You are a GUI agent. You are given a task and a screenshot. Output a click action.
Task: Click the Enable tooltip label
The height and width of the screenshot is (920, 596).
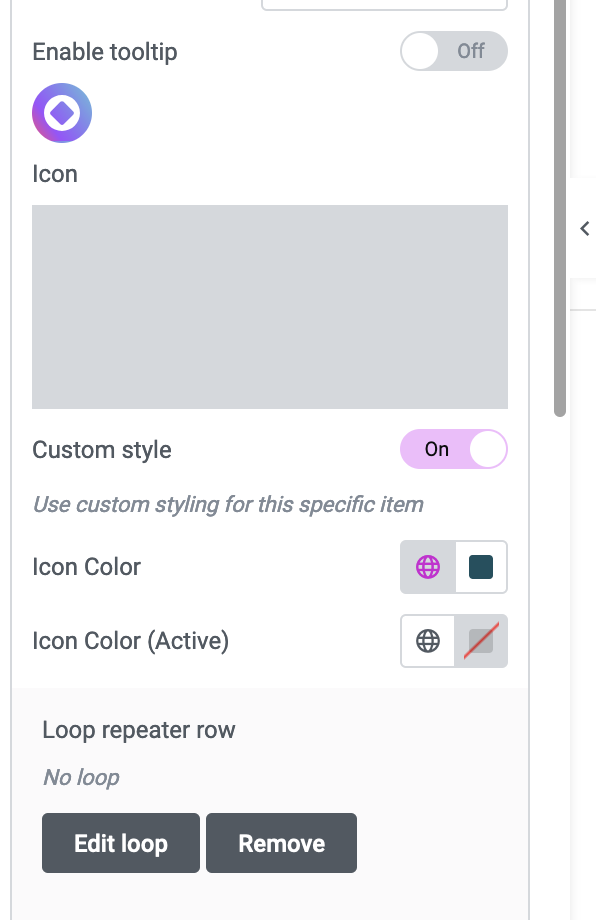pos(105,52)
